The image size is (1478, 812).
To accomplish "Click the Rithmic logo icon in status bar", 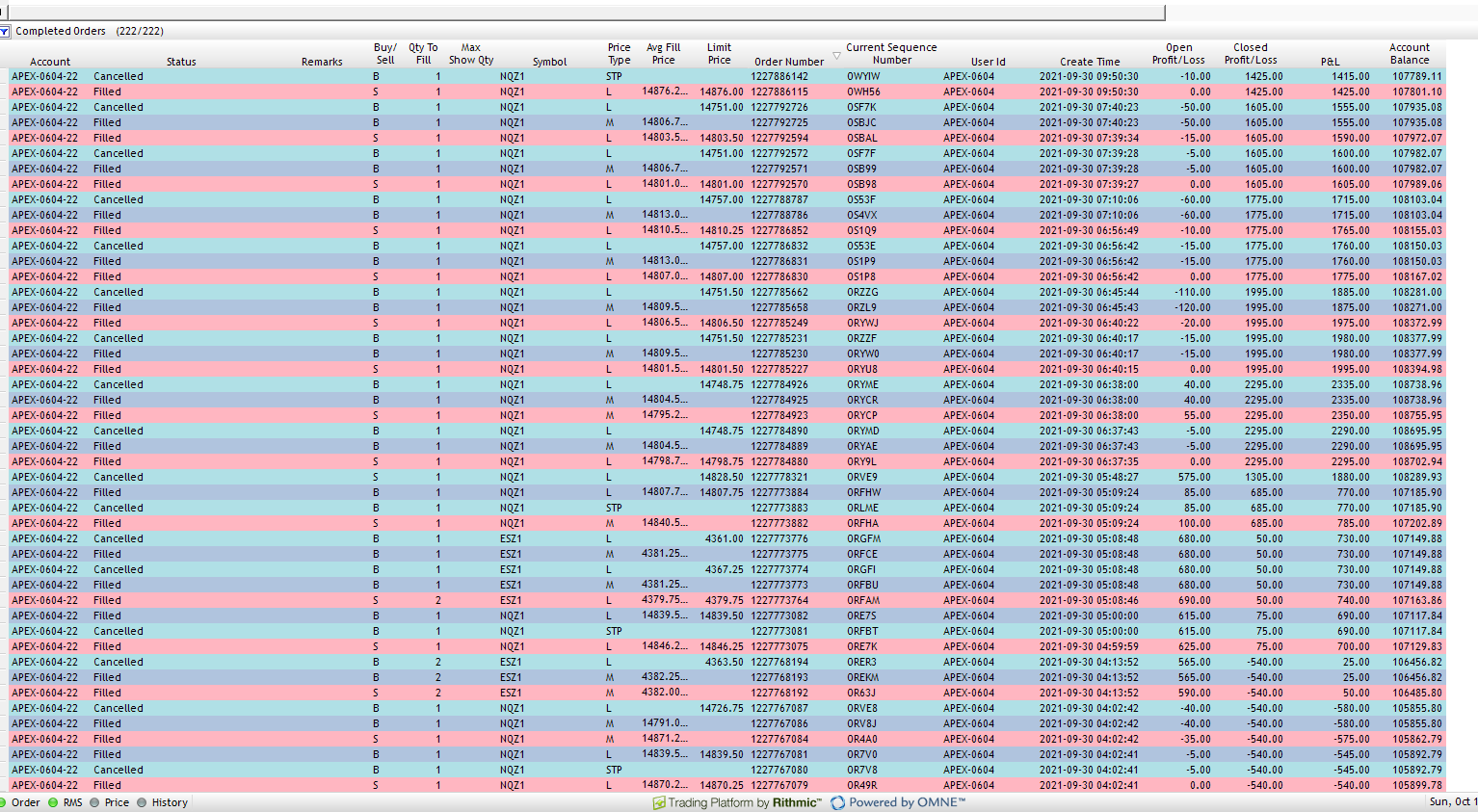I will [x=659, y=802].
